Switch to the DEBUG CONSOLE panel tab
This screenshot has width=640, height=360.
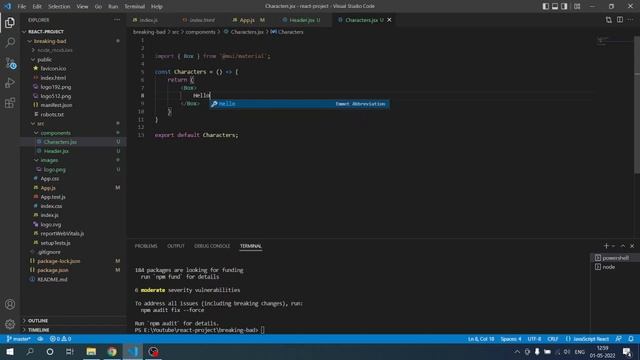pos(212,246)
